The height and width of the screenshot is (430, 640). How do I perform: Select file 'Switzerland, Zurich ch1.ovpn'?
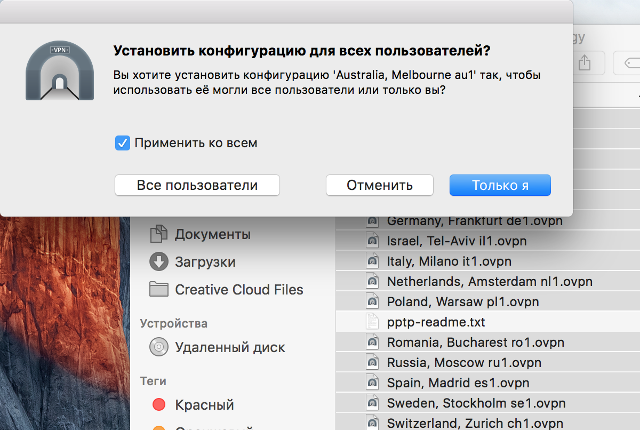[475, 423]
